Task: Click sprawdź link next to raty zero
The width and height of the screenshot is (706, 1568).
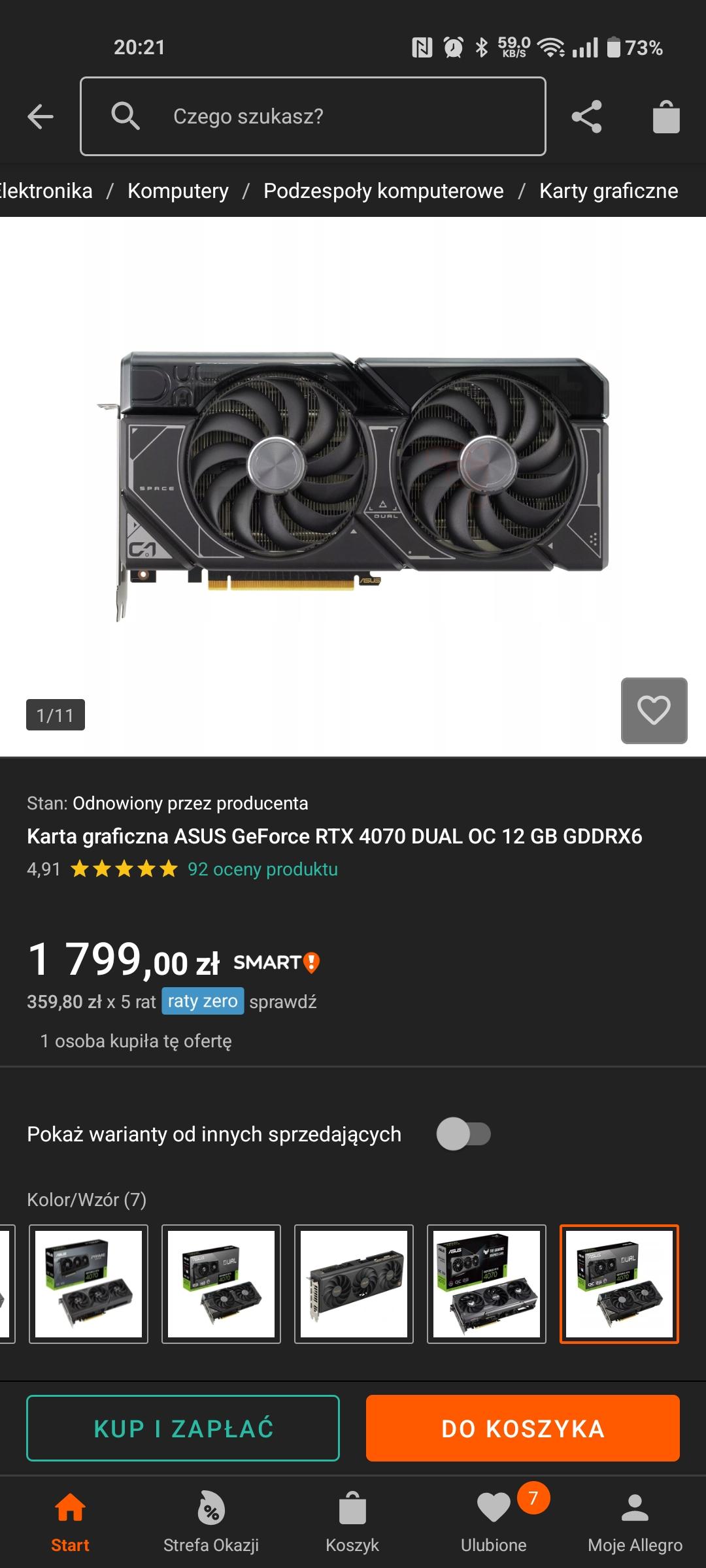Action: click(283, 1002)
